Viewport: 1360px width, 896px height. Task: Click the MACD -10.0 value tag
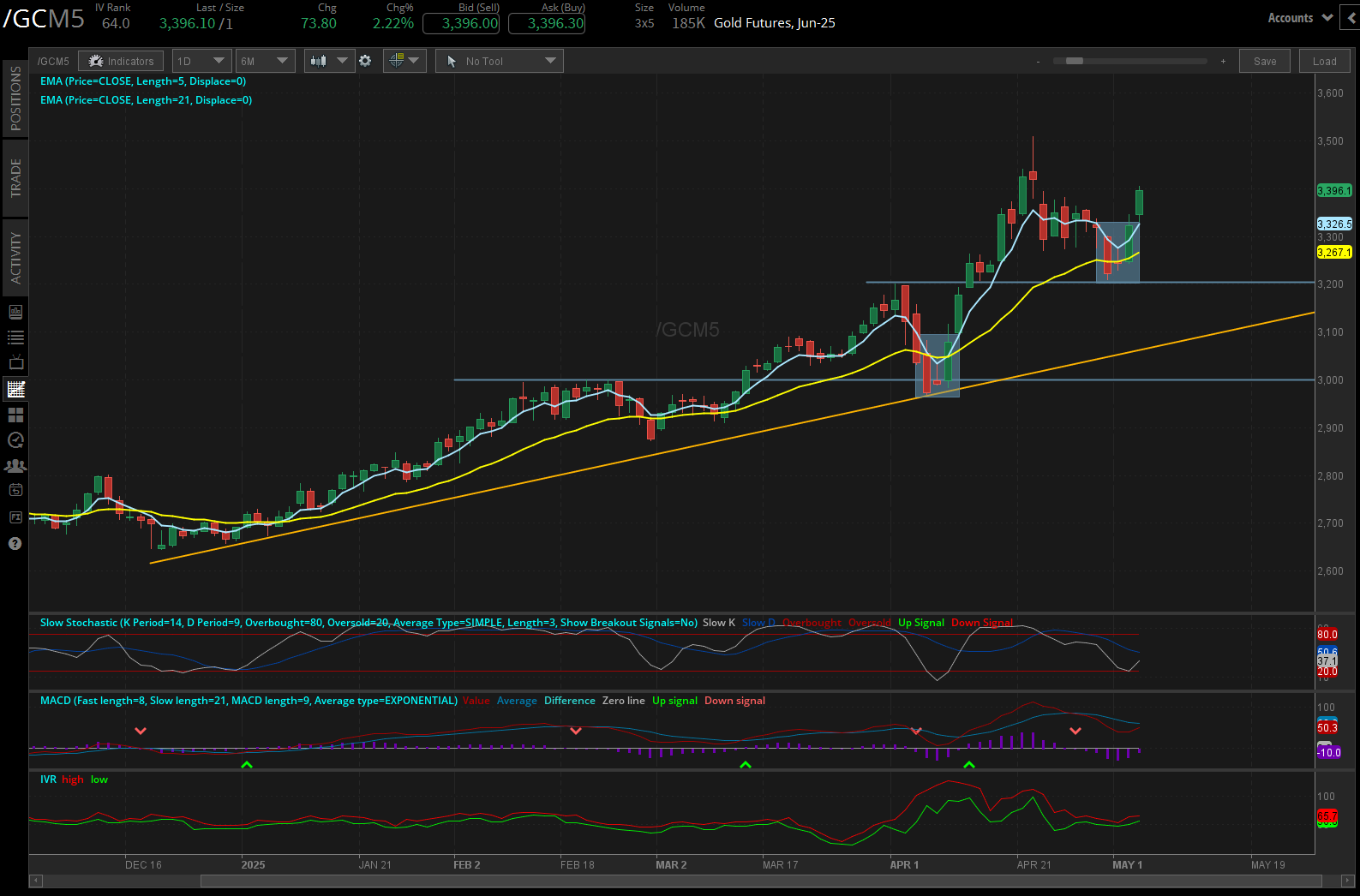pos(1329,753)
